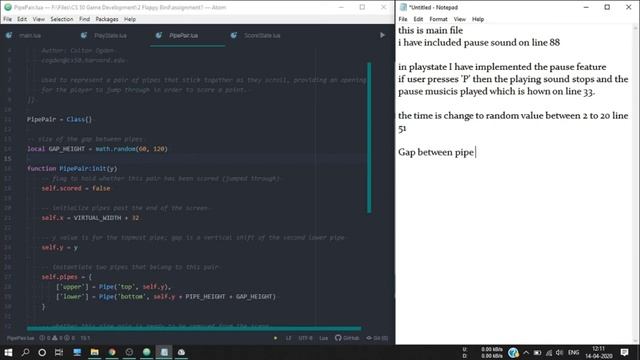Image resolution: width=640 pixels, height=360 pixels.
Task: Open the File menu in Notepad
Action: [403, 19]
